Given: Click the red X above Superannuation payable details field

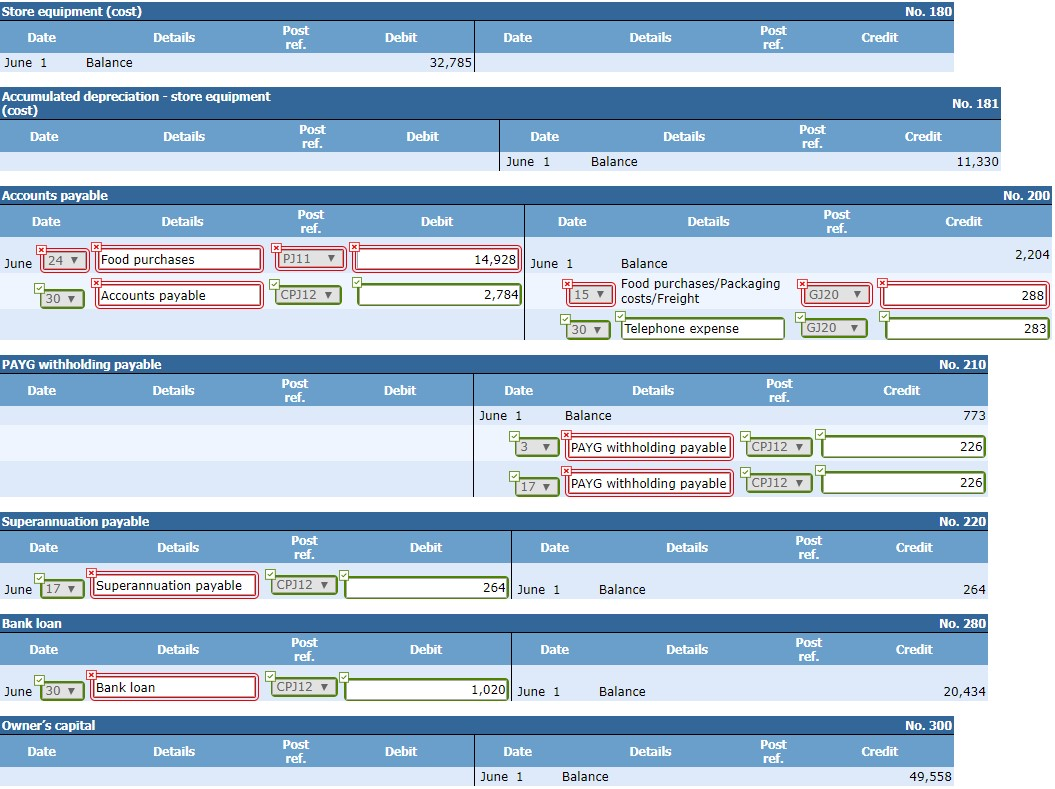Looking at the screenshot, I should 92,573.
